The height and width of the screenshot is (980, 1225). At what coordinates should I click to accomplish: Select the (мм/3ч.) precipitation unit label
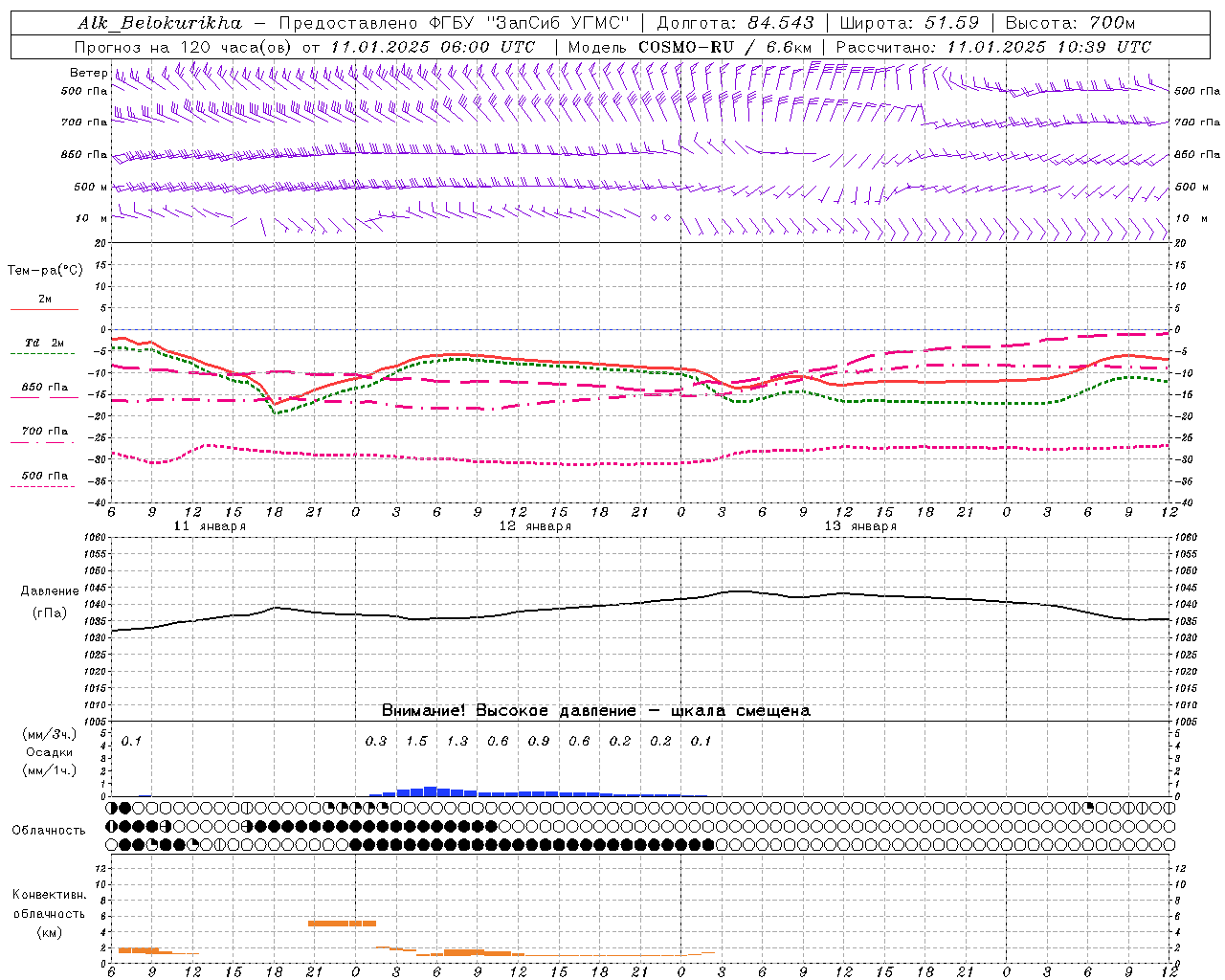(50, 734)
